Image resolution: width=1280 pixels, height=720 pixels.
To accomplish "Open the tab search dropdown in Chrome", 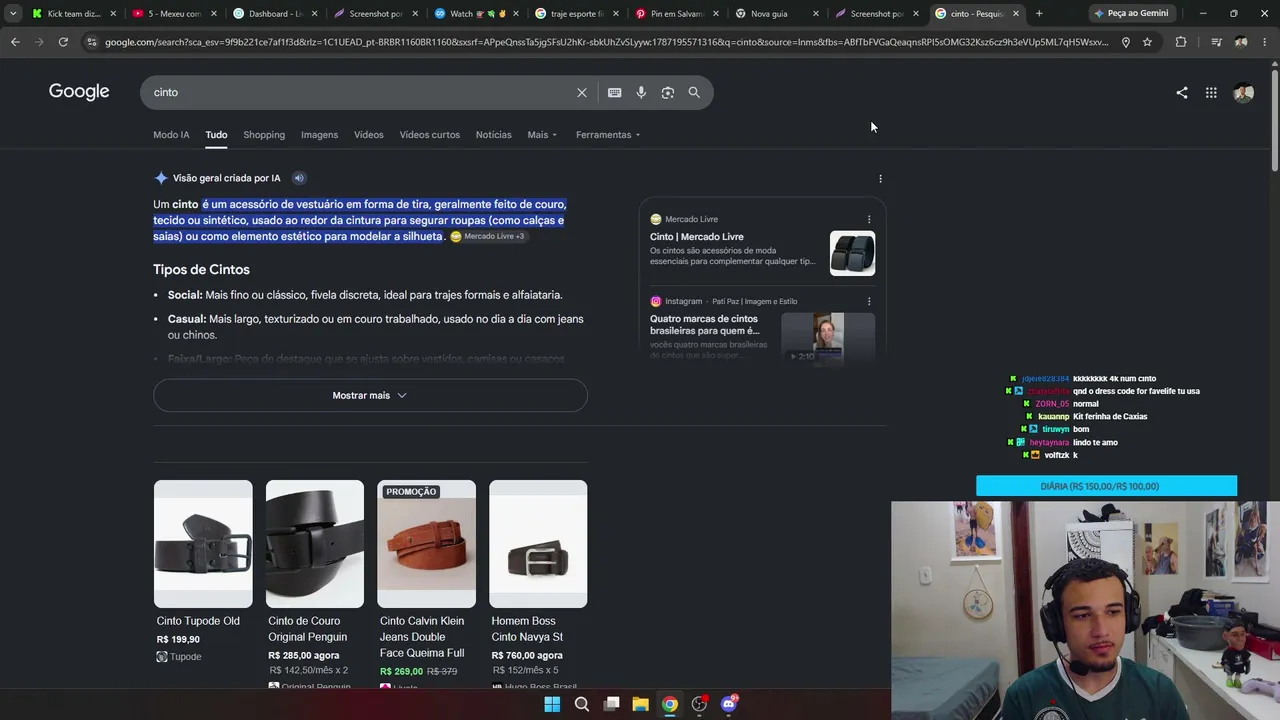I will (12, 13).
